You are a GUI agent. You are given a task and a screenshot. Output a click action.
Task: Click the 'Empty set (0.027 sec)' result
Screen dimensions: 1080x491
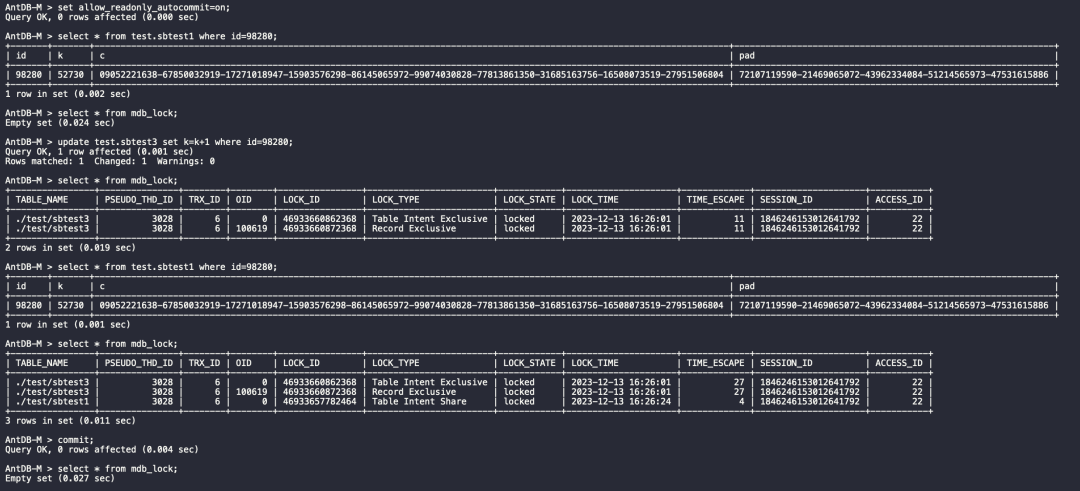click(59, 478)
